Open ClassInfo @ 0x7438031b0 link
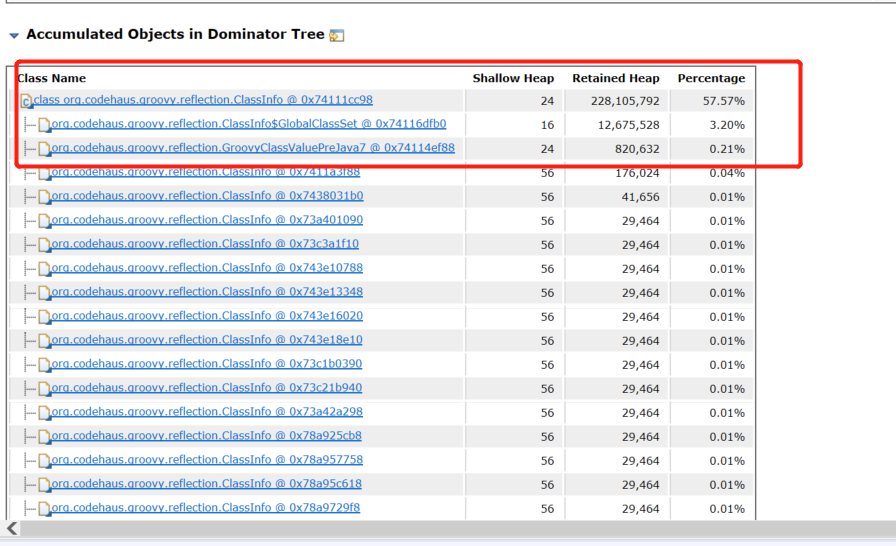Screen dimensions: 896x546 207,196
